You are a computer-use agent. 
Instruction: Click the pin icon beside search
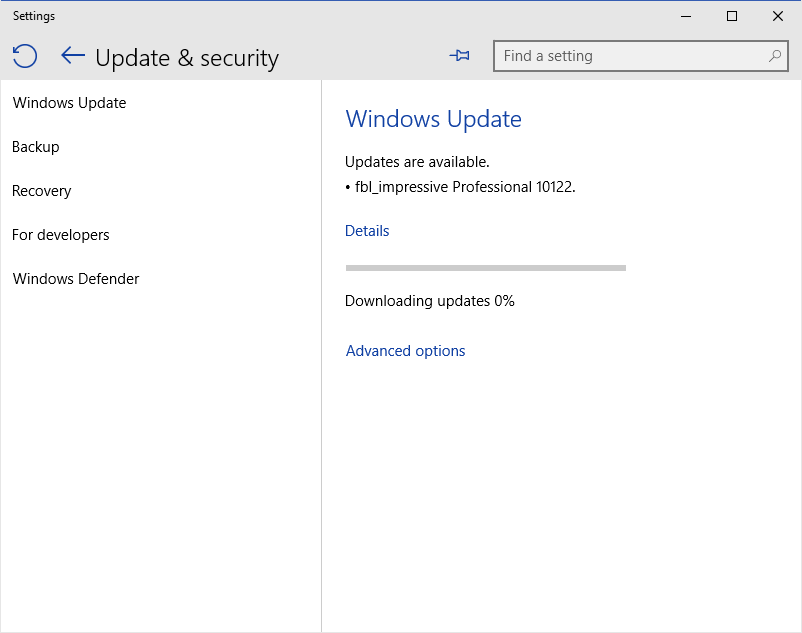click(x=460, y=56)
